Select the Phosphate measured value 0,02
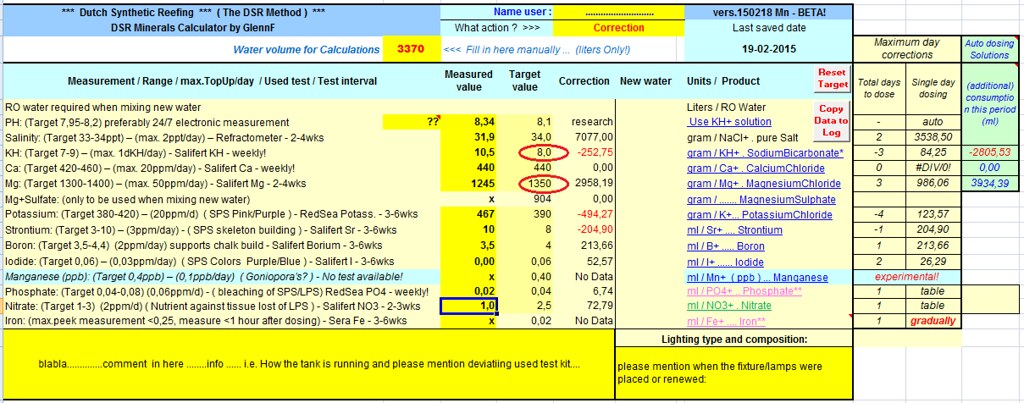Viewport: 1024px width, 403px height. [x=470, y=291]
